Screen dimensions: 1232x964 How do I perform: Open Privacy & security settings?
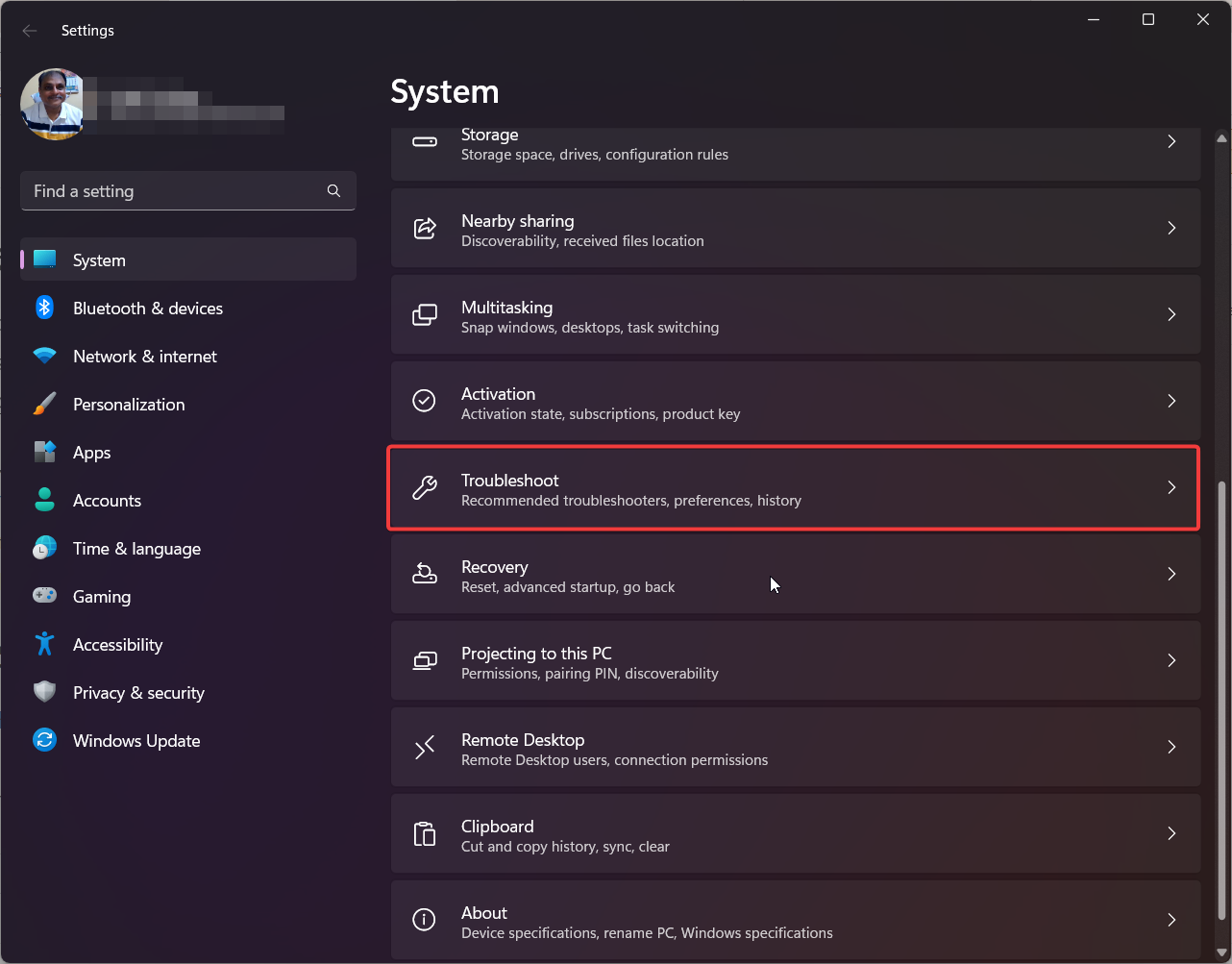(188, 692)
